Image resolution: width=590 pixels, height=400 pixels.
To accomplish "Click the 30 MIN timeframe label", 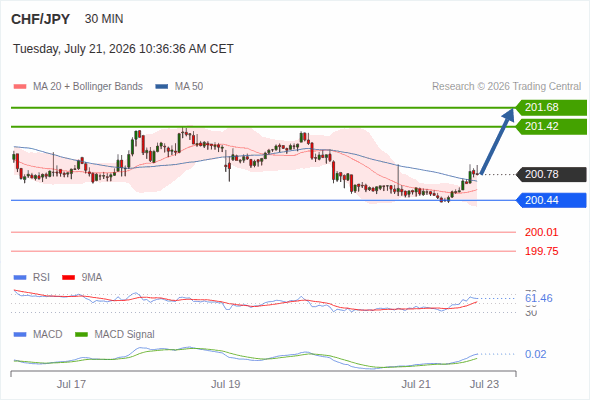I will (x=104, y=19).
